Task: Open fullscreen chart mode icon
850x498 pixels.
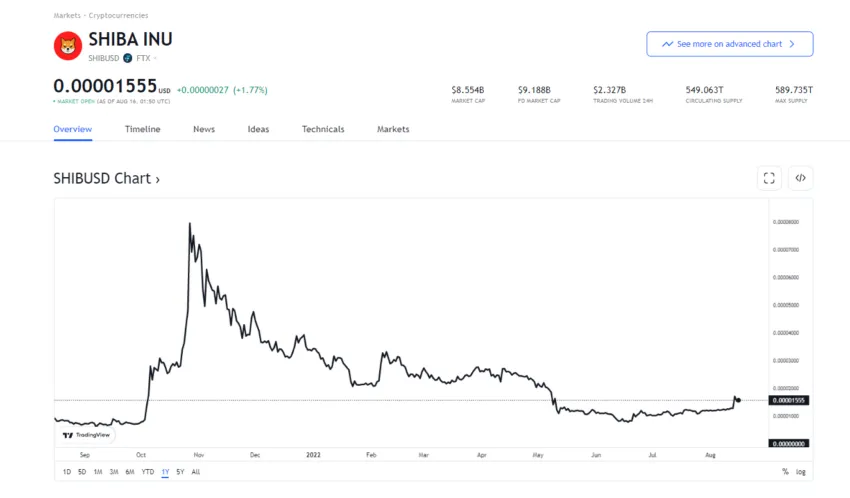Action: (769, 178)
